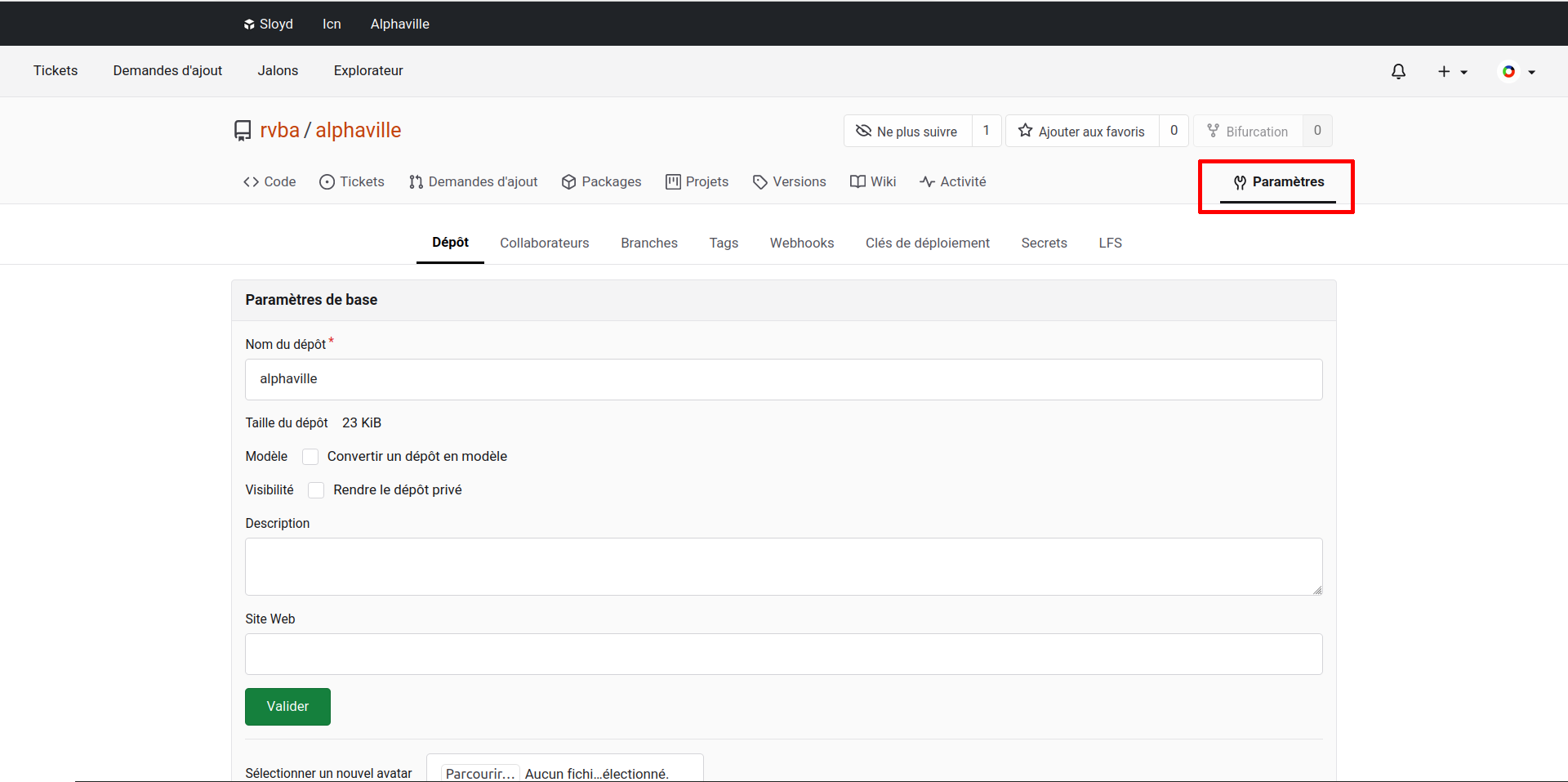This screenshot has height=782, width=1568.
Task: Open the Code tab
Action: tap(269, 181)
